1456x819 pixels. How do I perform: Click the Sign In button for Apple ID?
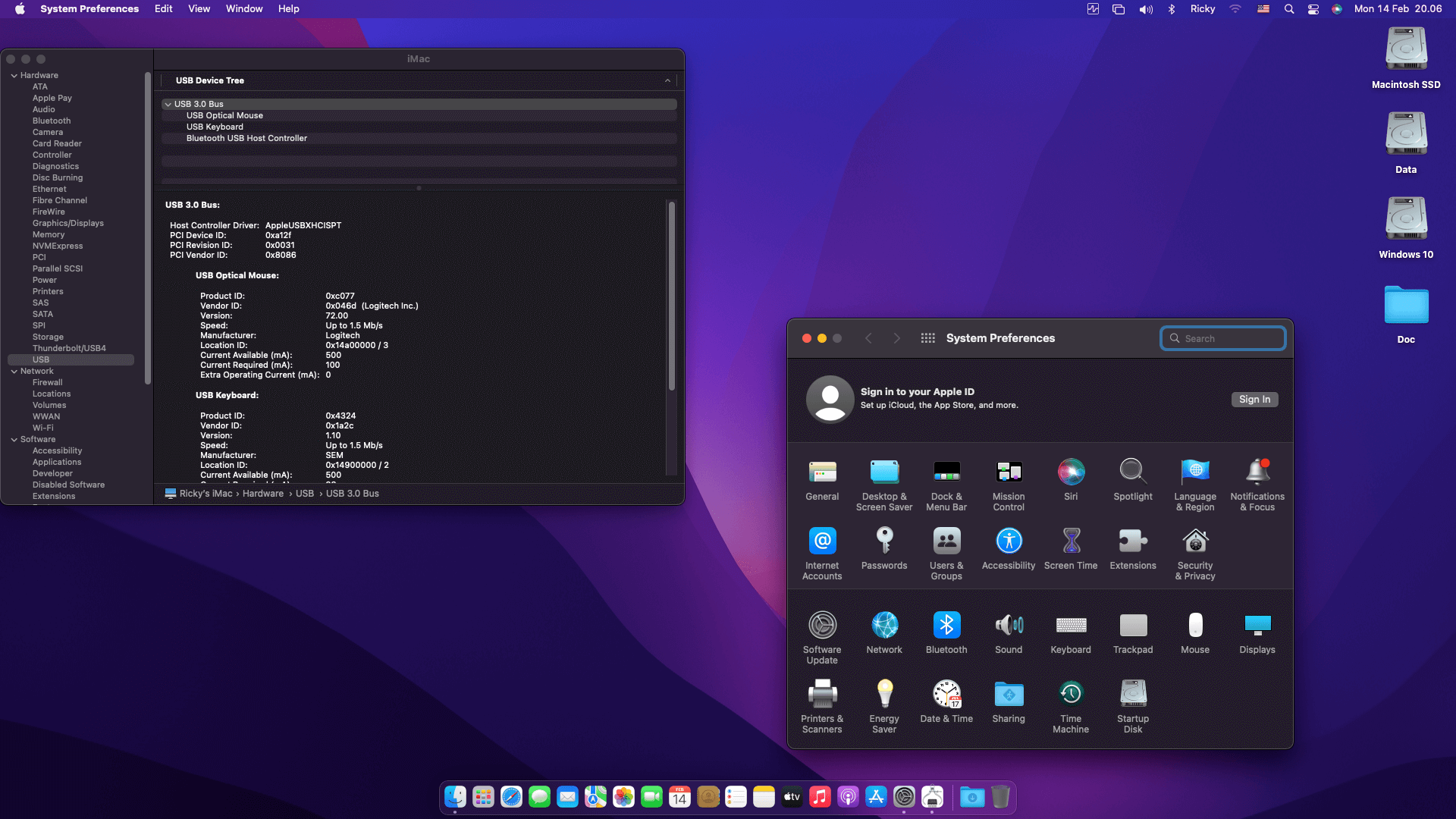(1254, 400)
